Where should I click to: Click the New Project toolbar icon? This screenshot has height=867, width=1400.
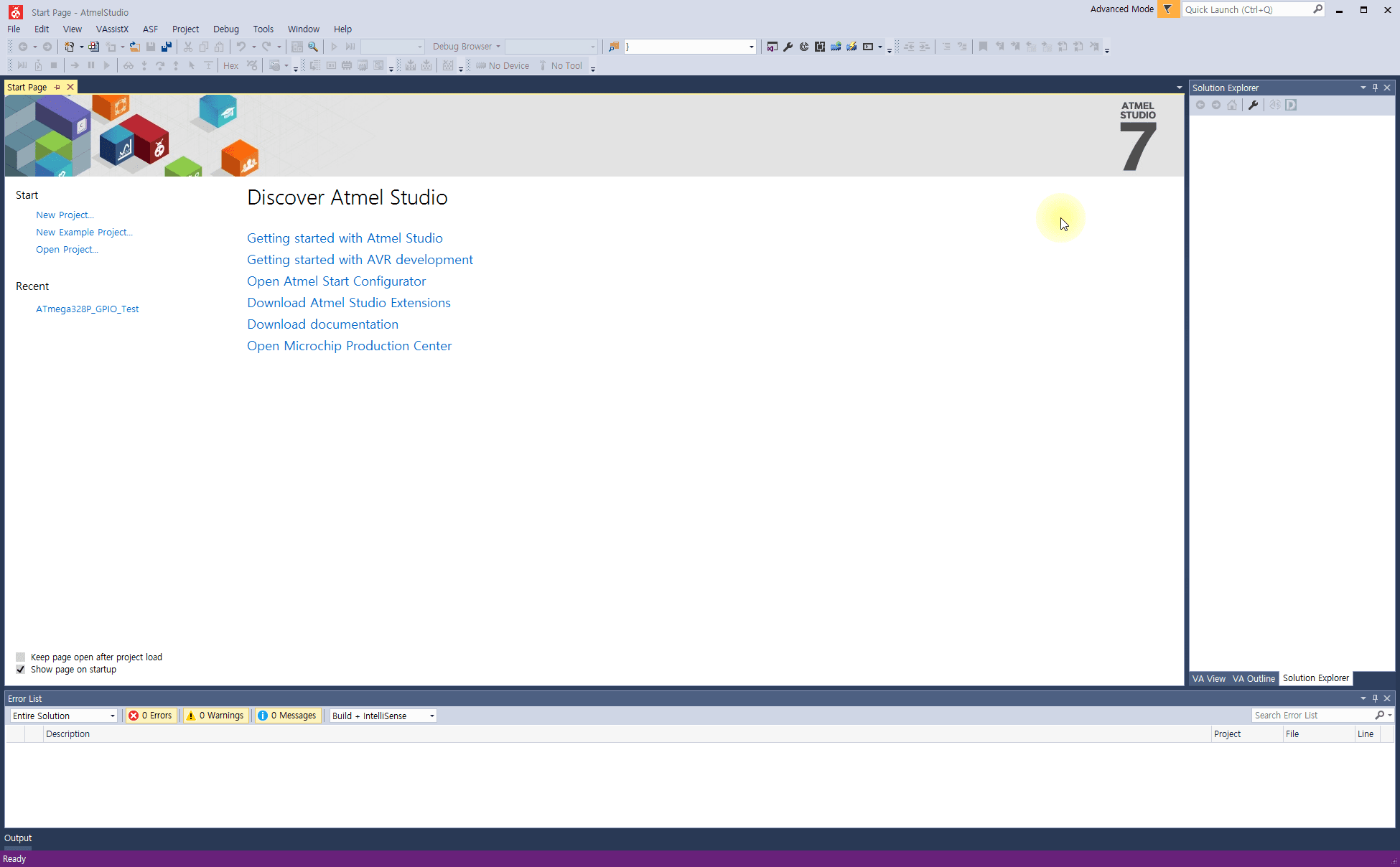[x=70, y=47]
